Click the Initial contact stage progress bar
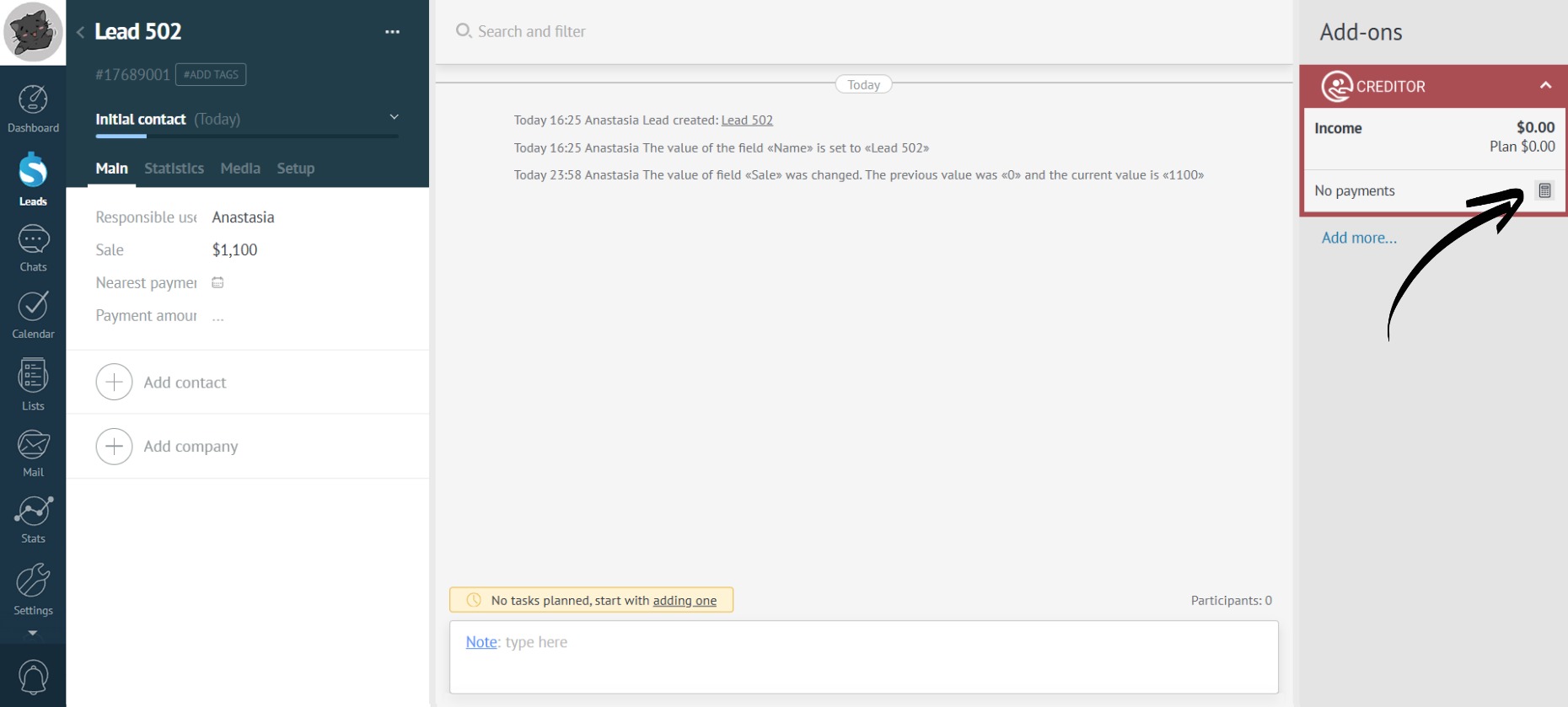1568x707 pixels. tap(246, 136)
